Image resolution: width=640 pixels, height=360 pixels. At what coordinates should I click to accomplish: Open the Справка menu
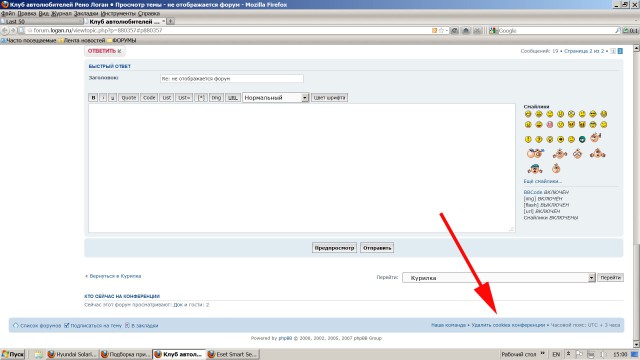149,13
